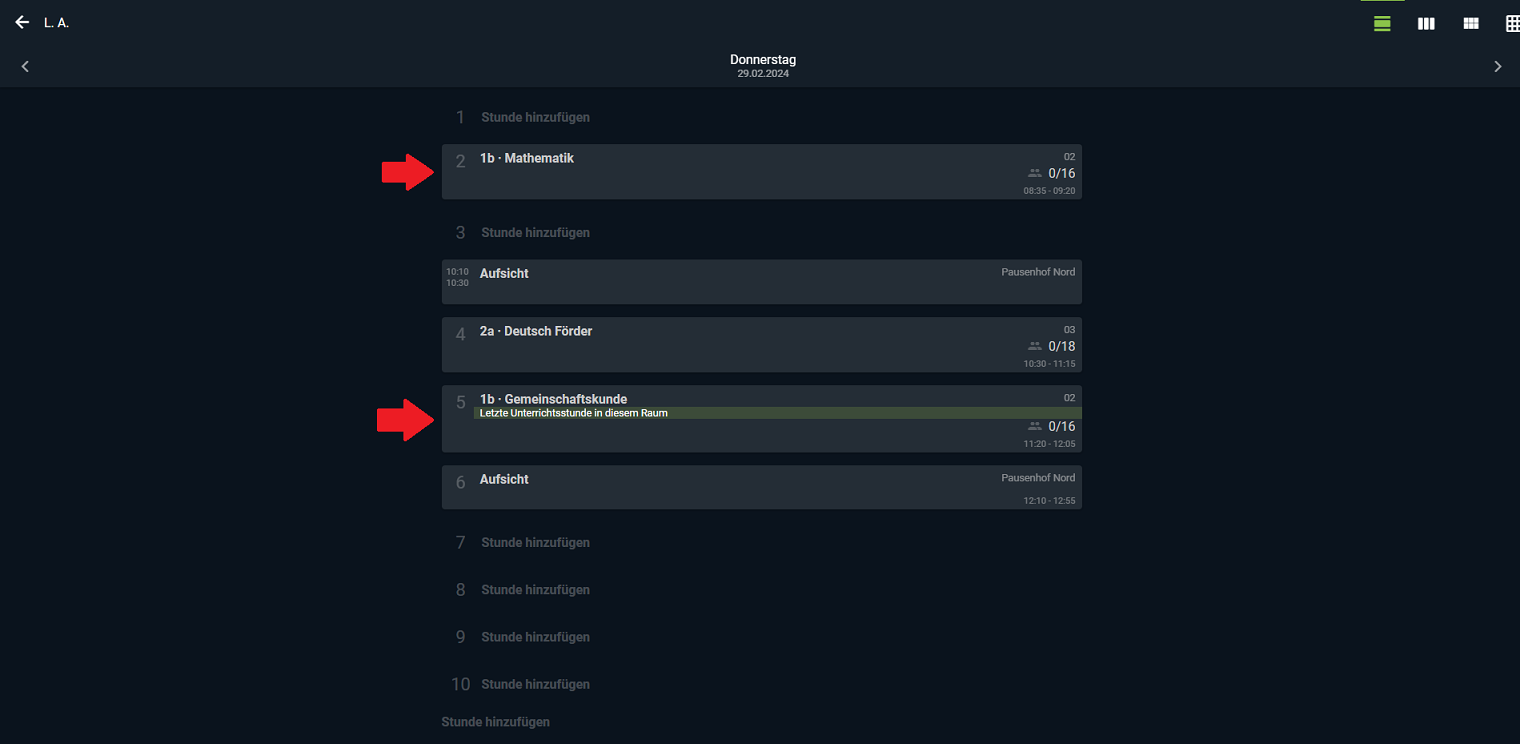Go to previous day with left chevron
The width and height of the screenshot is (1520, 744).
tap(25, 66)
